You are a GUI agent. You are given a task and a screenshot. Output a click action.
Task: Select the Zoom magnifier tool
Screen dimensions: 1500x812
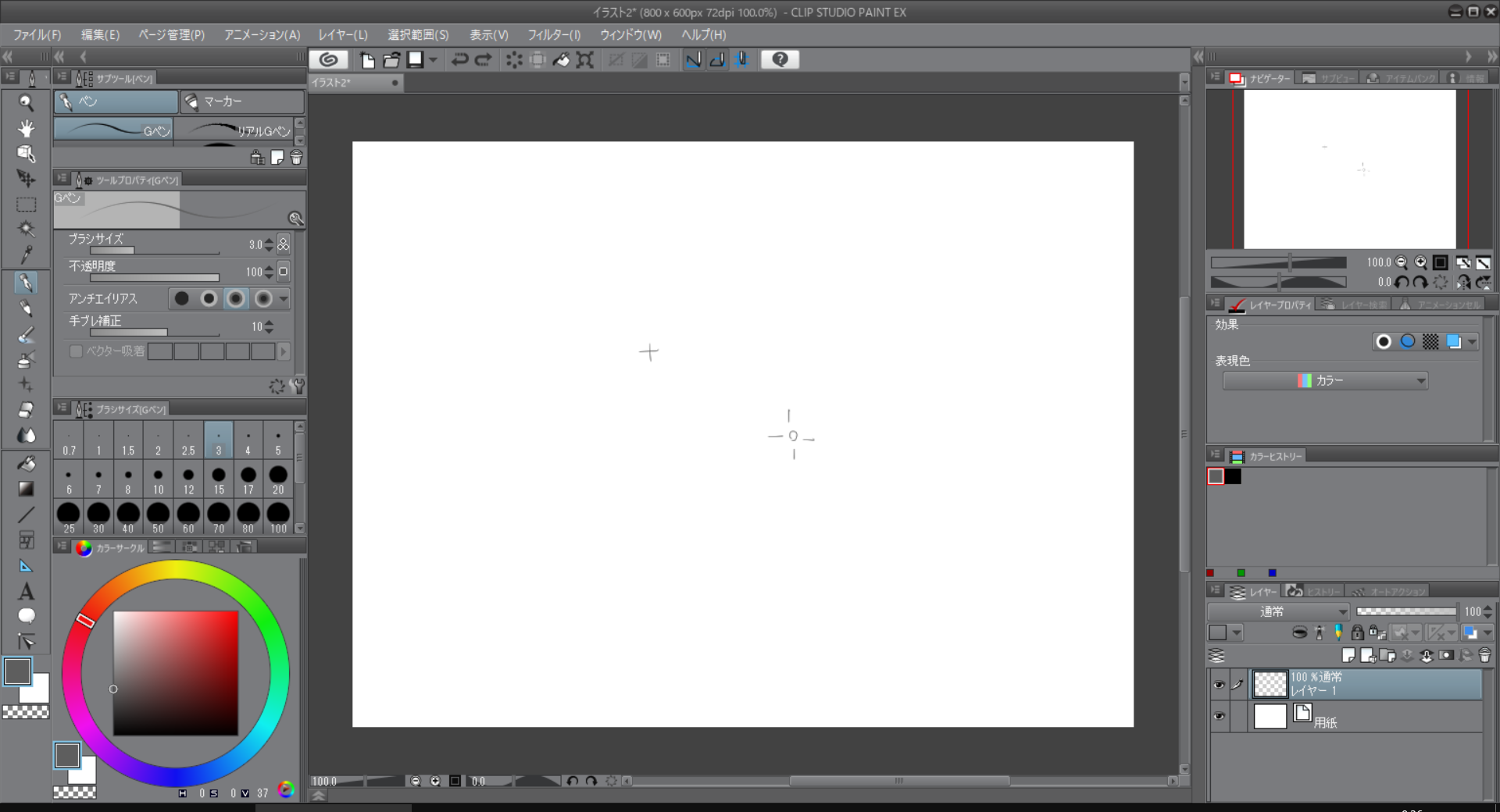click(x=26, y=102)
